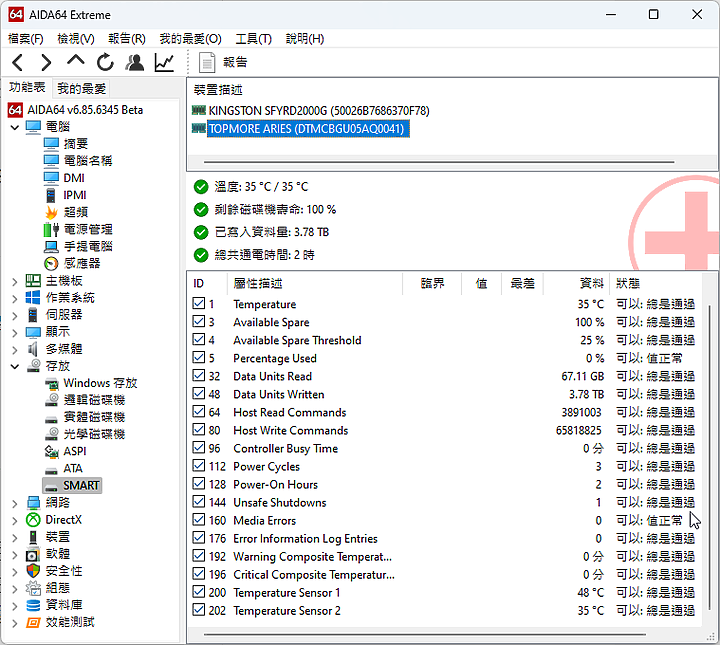Toggle the Power Cycles checkbox
The height and width of the screenshot is (645, 720).
[x=199, y=466]
